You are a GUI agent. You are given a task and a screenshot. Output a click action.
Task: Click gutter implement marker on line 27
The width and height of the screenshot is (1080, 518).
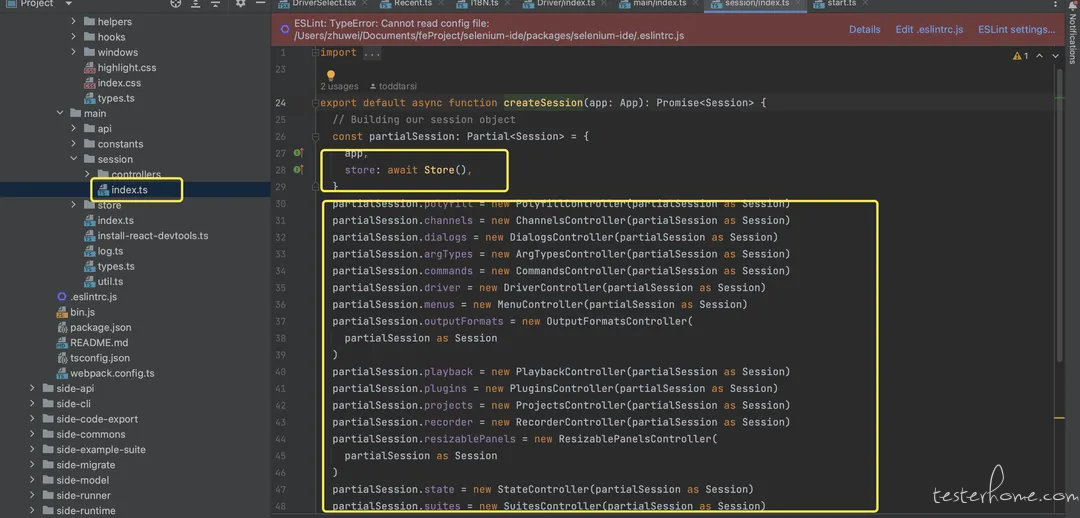298,153
